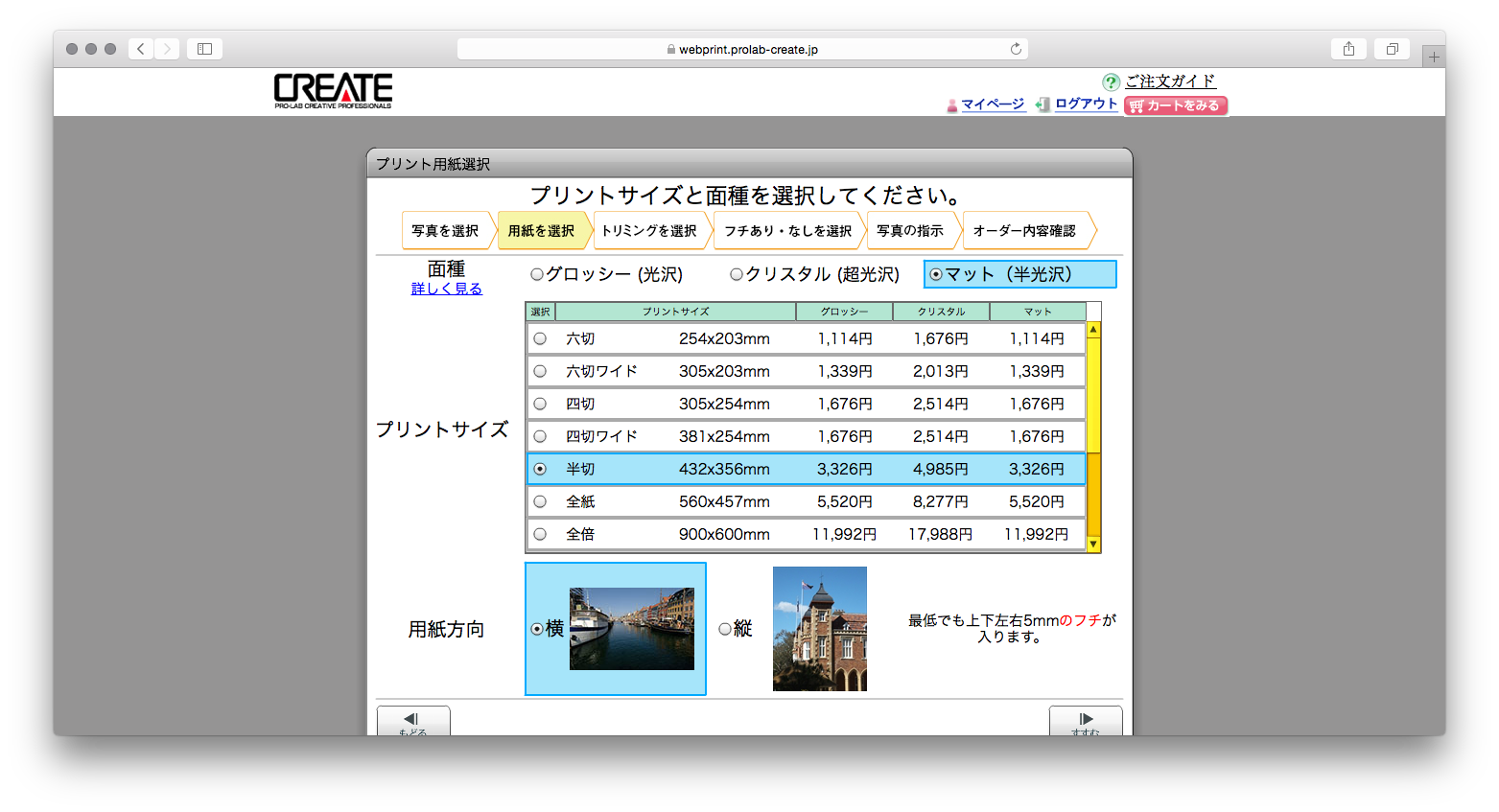Open the 詳しく見る link

coord(446,289)
